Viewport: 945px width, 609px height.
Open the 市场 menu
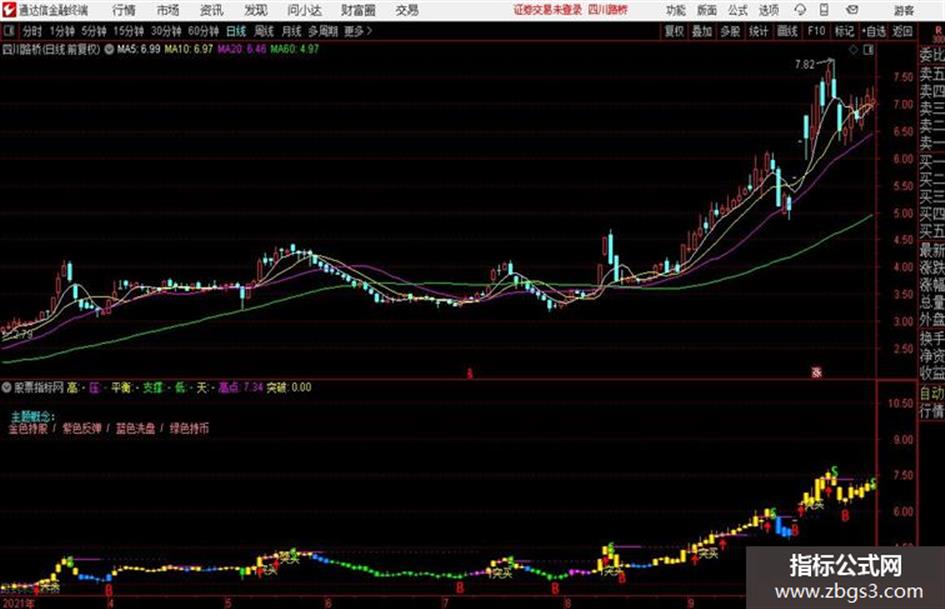pyautogui.click(x=168, y=10)
